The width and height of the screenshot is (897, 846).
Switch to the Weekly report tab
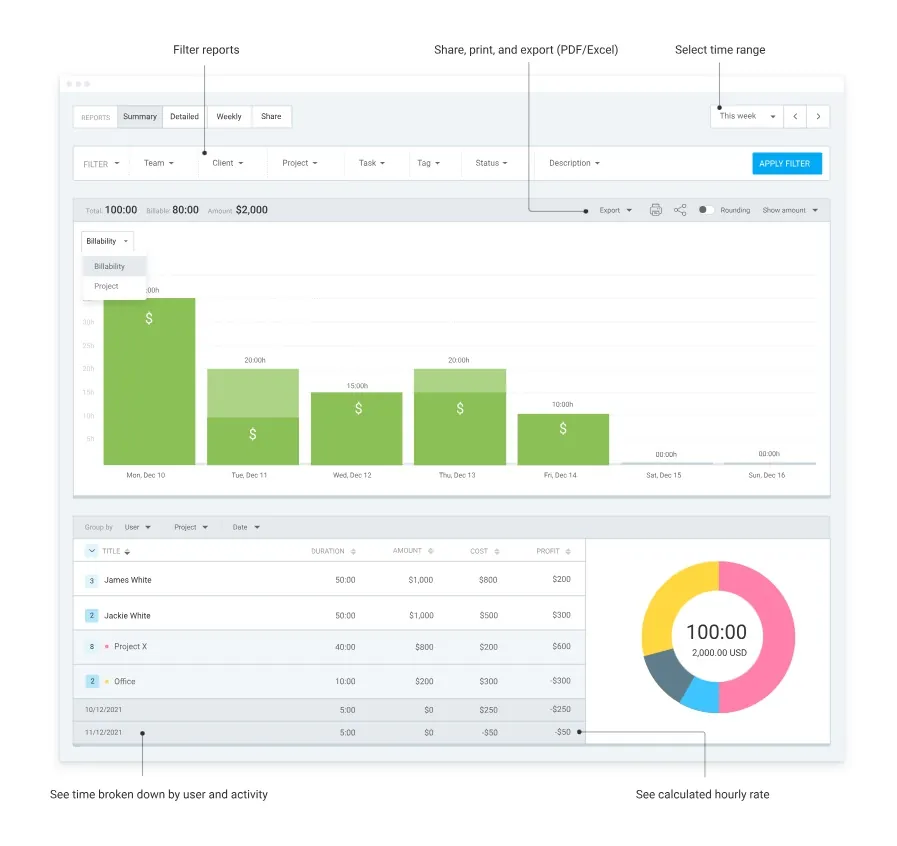(x=229, y=116)
